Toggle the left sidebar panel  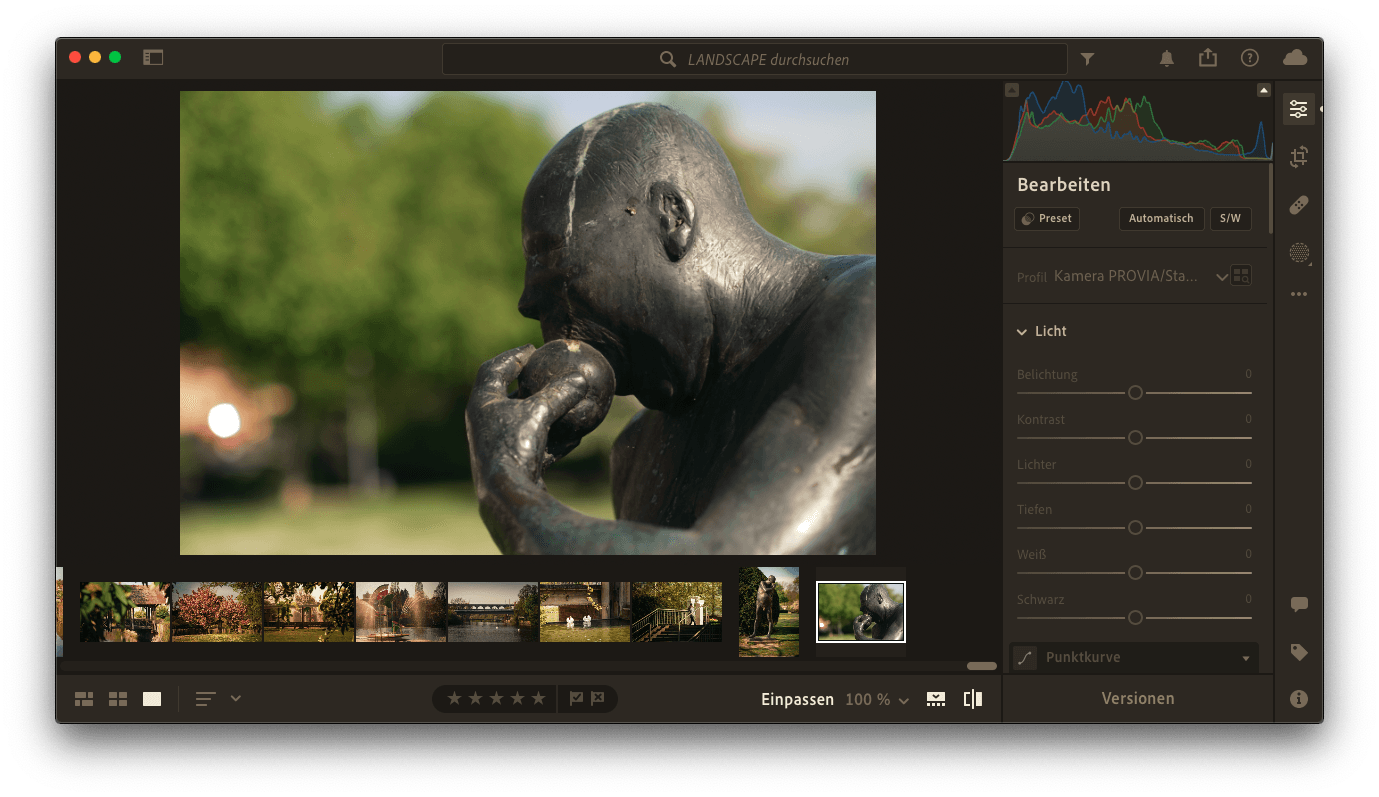click(153, 58)
